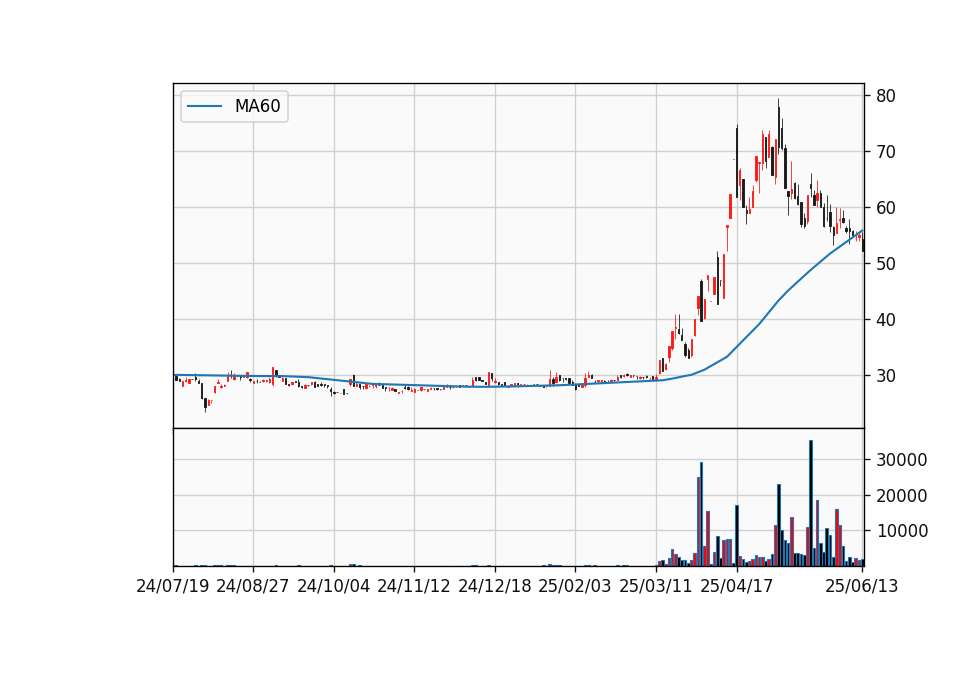Screen dimensions: 960x690
Task: Click the price axis value 40
Action: pyautogui.click(x=885, y=320)
